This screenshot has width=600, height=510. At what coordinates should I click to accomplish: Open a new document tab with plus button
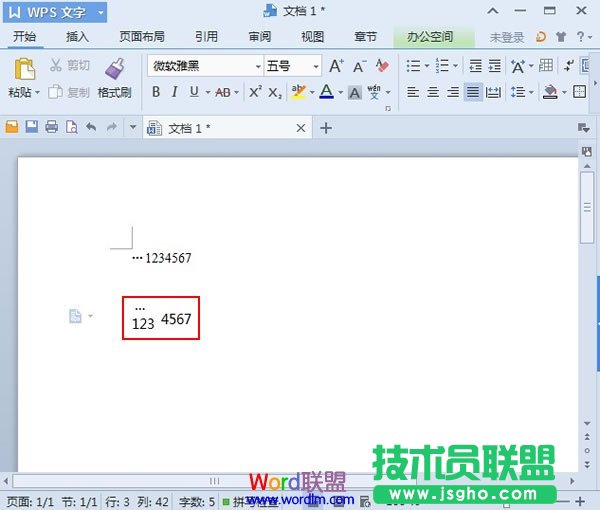pos(325,128)
